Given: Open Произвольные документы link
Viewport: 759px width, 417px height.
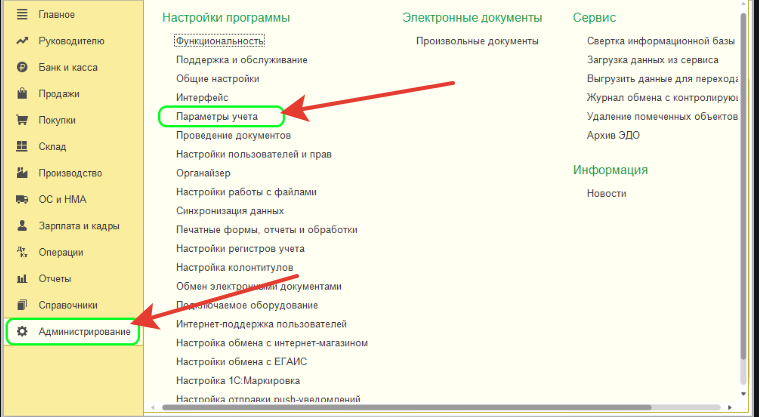Looking at the screenshot, I should click(x=477, y=41).
